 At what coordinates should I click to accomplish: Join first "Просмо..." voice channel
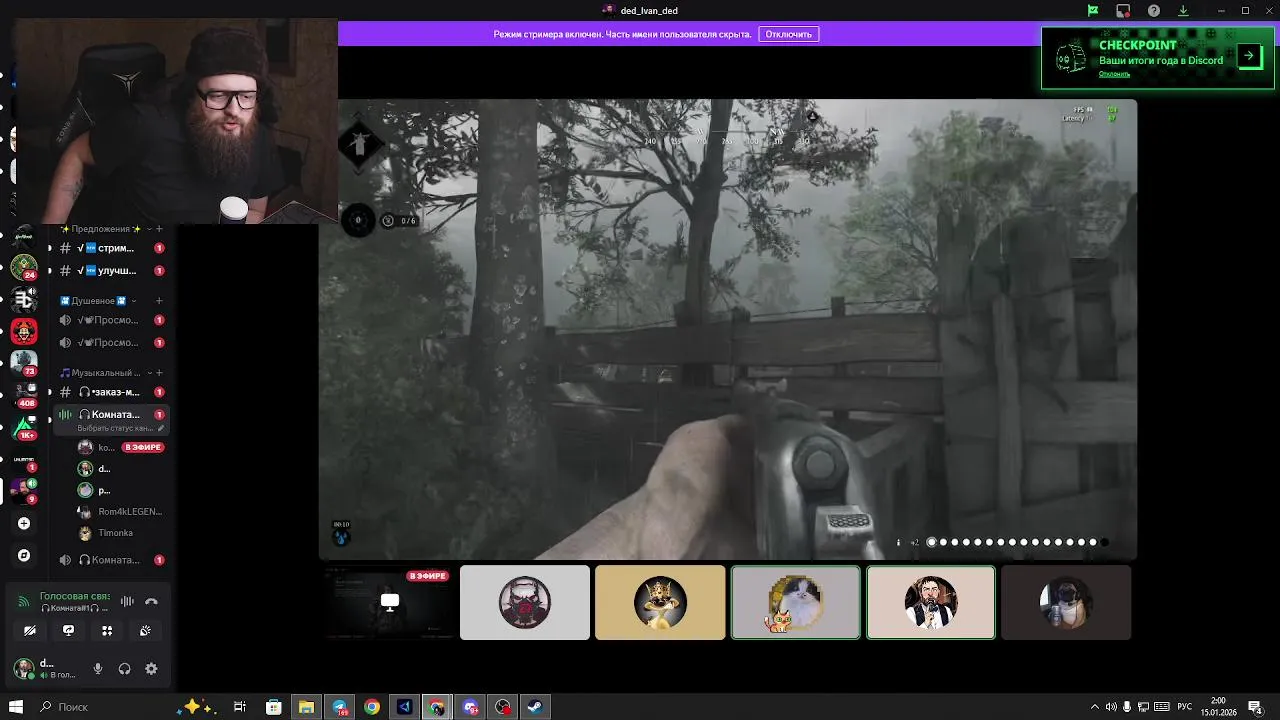pyautogui.click(x=110, y=320)
